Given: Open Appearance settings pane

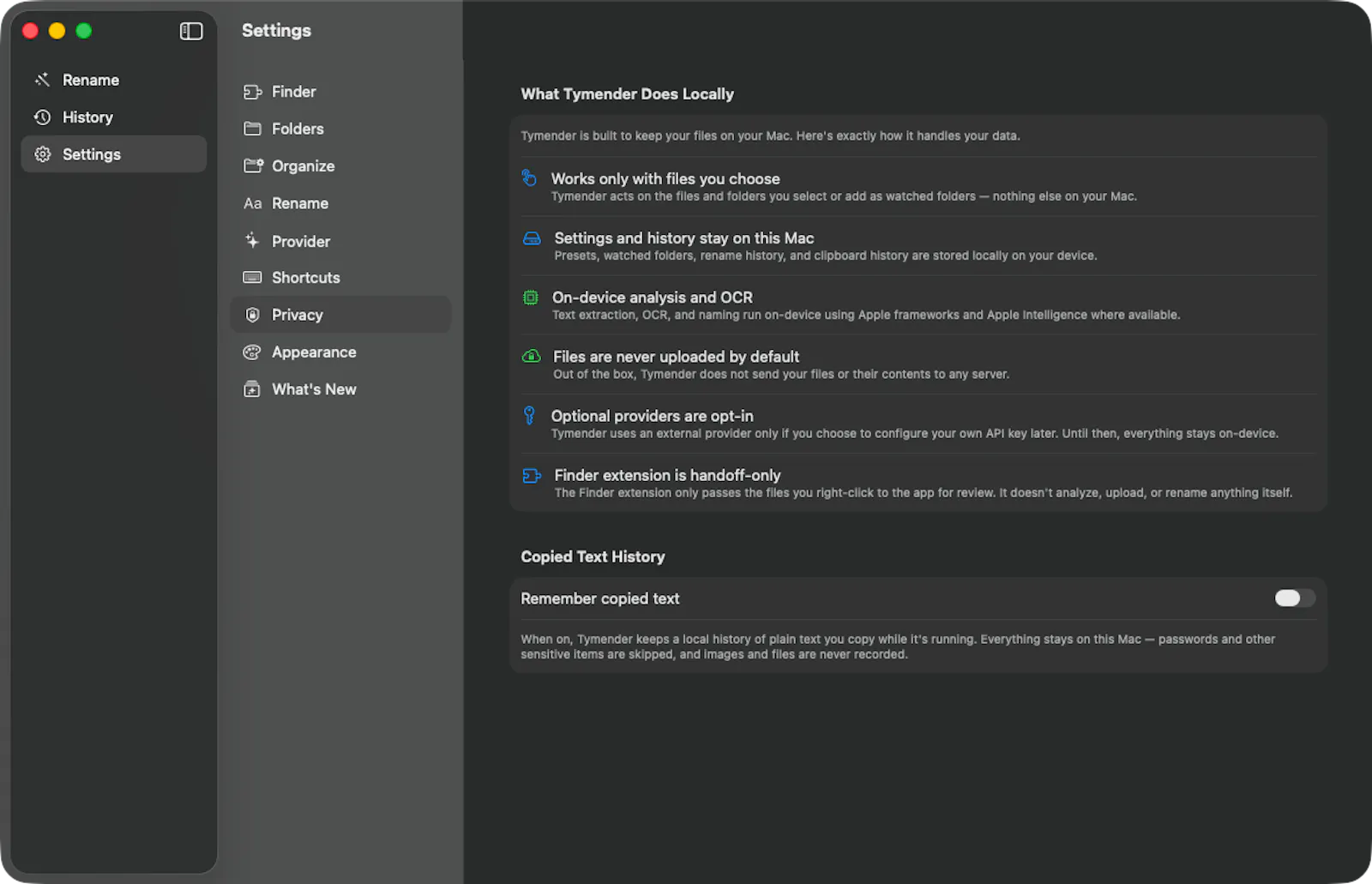Looking at the screenshot, I should coord(340,352).
